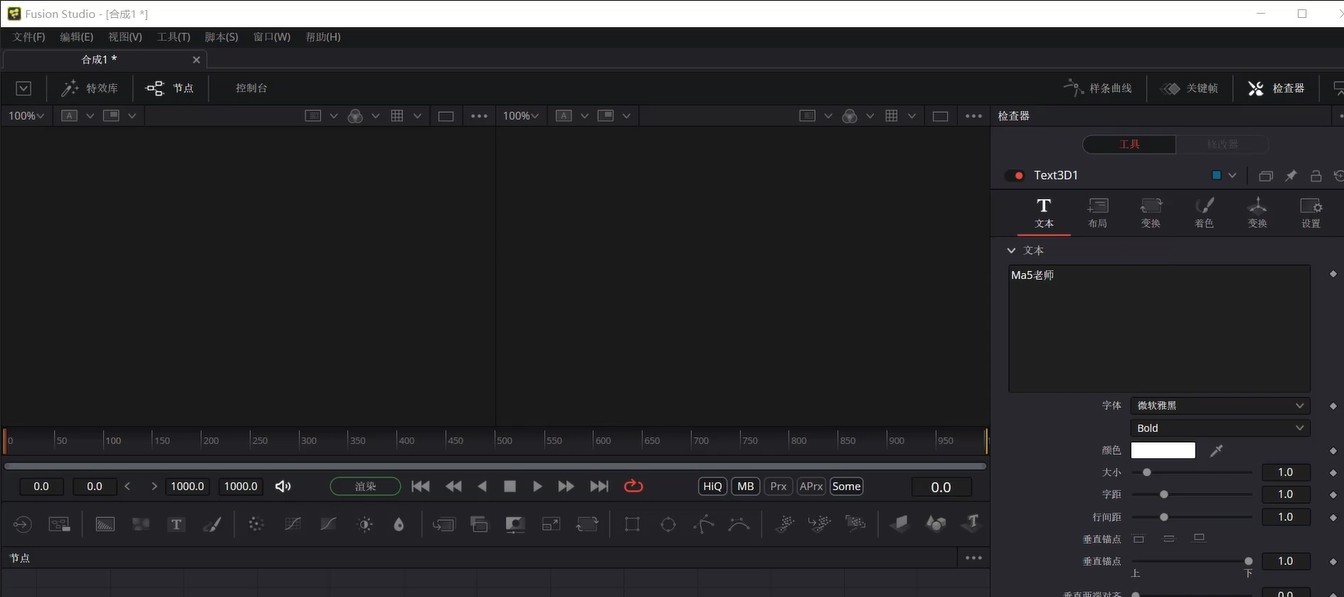The height and width of the screenshot is (597, 1344).
Task: Toggle the 节点 nodes panel button
Action: point(170,88)
